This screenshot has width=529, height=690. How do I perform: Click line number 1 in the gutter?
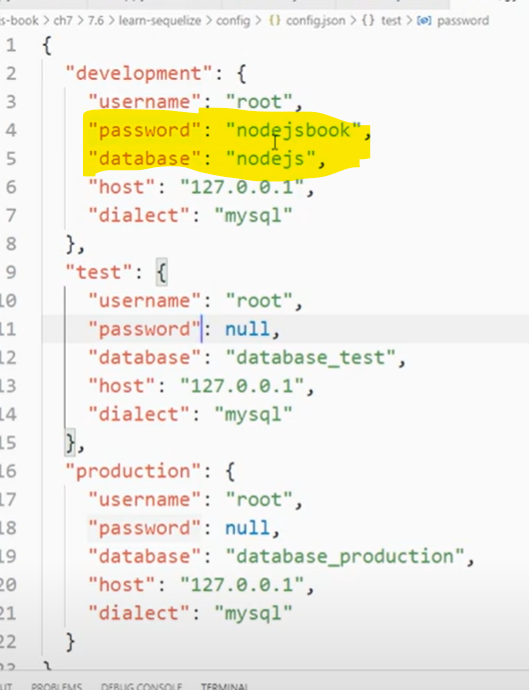click(x=11, y=45)
